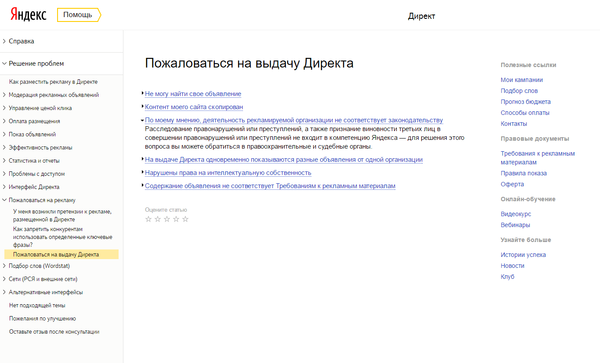Rate the article three stars
This screenshot has width=600, height=363.
click(x=167, y=219)
